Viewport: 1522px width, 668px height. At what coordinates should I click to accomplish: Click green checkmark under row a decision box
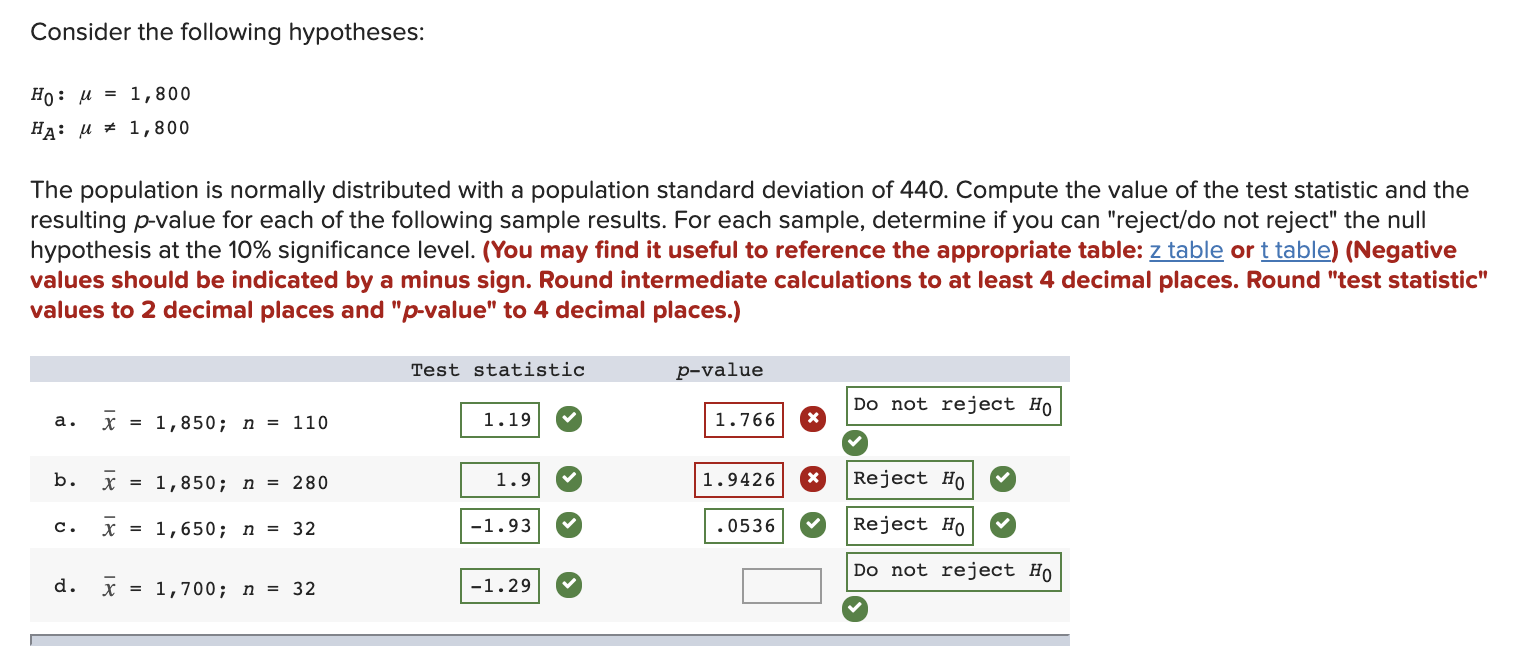tap(855, 443)
